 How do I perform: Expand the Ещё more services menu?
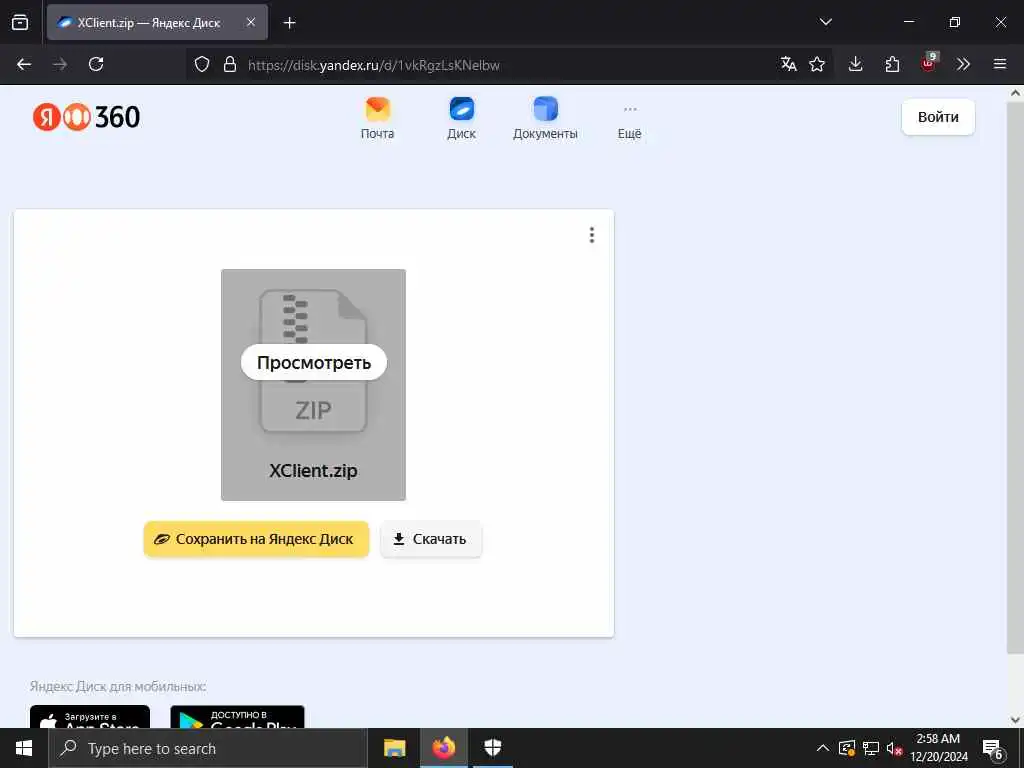tap(630, 121)
